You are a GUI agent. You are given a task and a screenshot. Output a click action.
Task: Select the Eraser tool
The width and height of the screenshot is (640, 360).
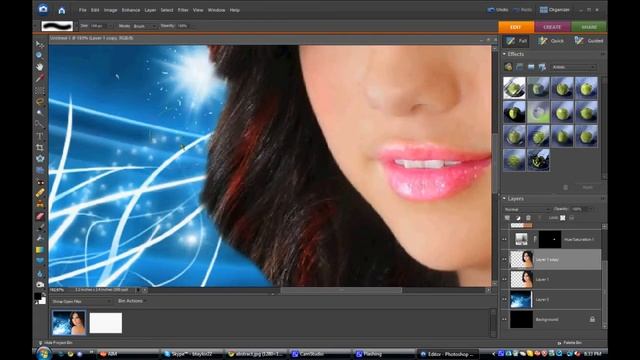pos(40,216)
